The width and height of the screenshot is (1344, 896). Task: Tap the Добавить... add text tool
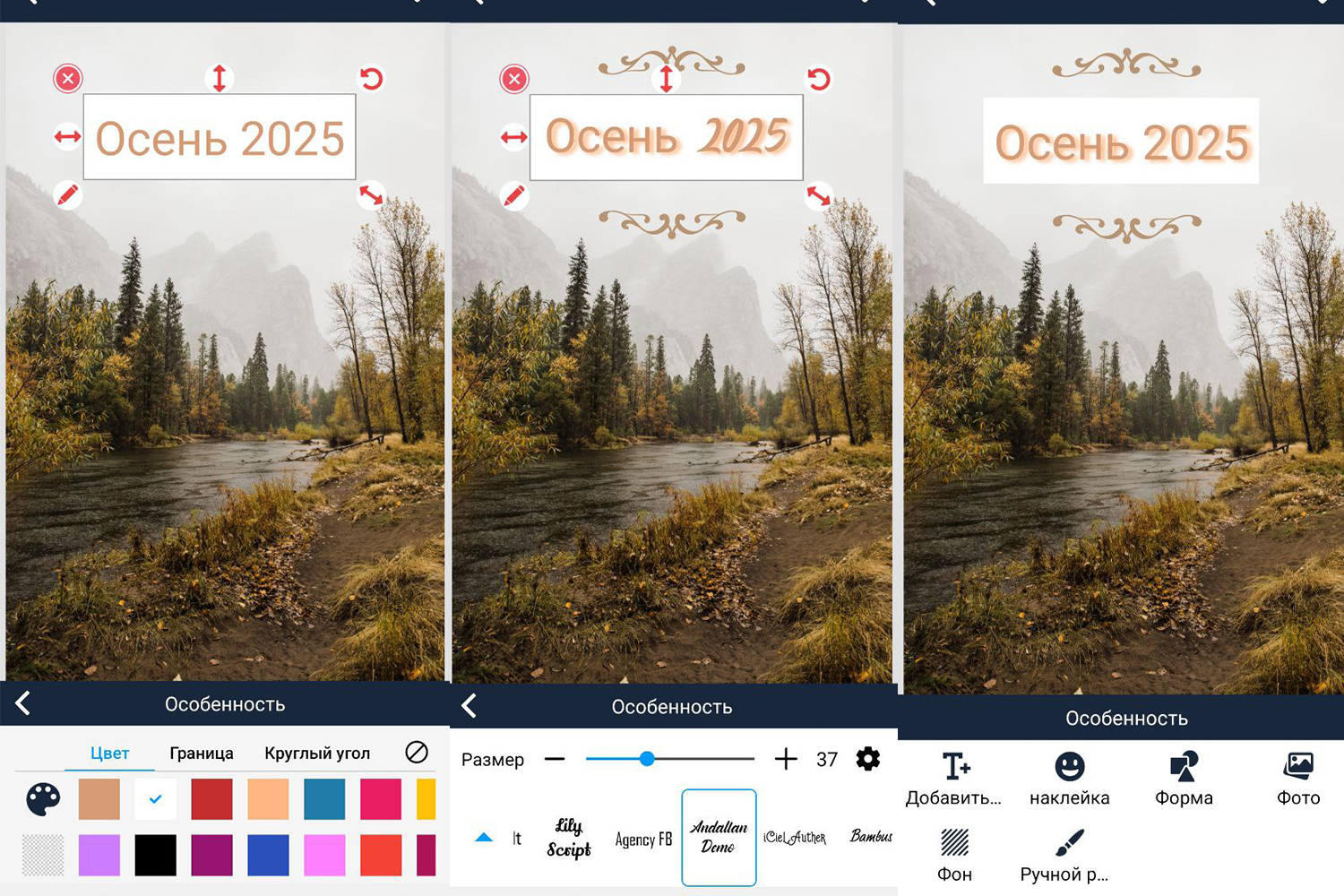coord(954,767)
